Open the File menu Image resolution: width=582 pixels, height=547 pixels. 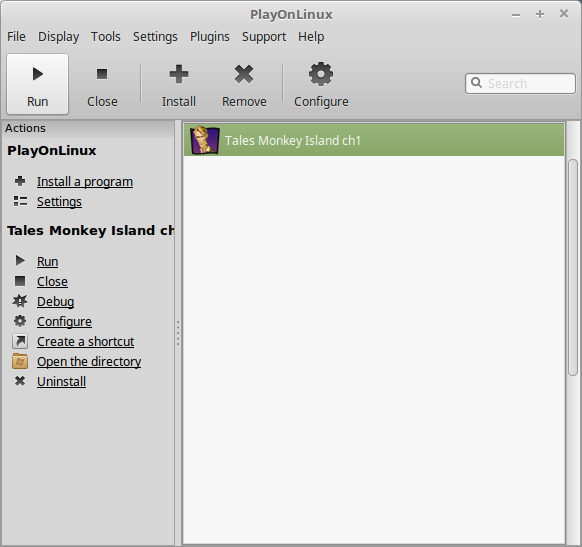coord(16,37)
